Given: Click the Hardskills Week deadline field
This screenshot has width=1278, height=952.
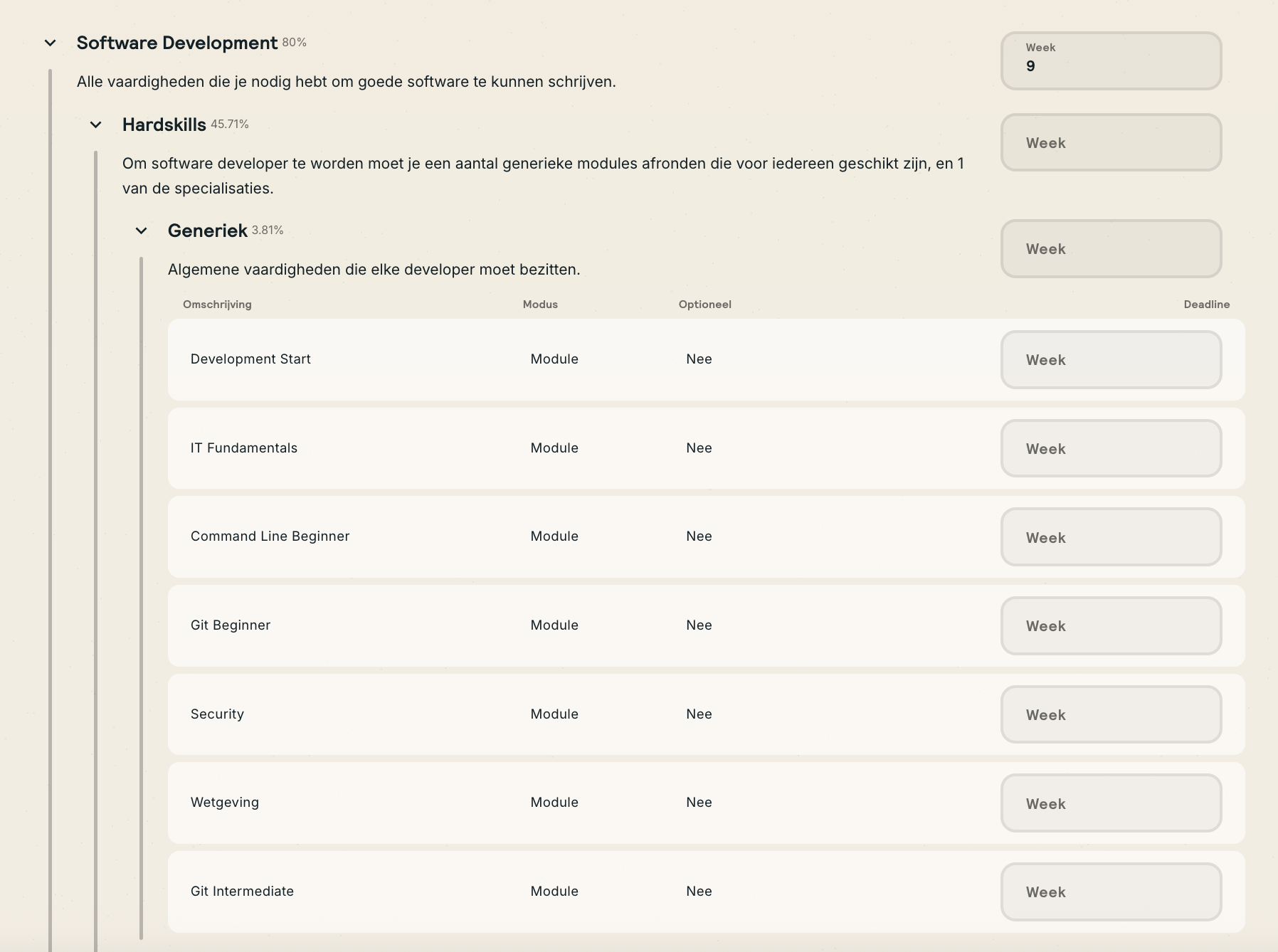Looking at the screenshot, I should [x=1110, y=143].
